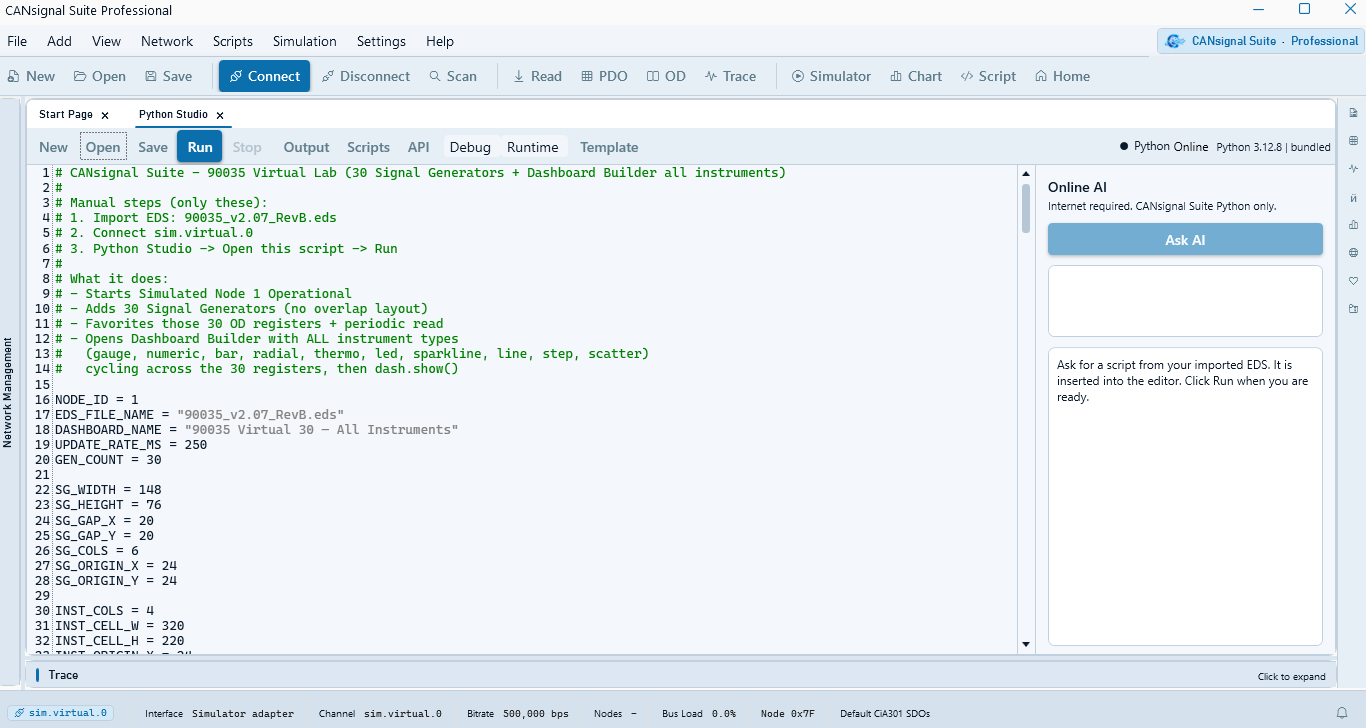Expand the Network Management side panel
The image size is (1366, 728).
click(8, 391)
